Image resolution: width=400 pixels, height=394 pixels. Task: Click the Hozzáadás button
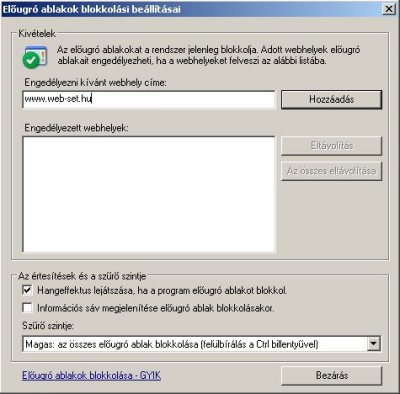point(331,99)
